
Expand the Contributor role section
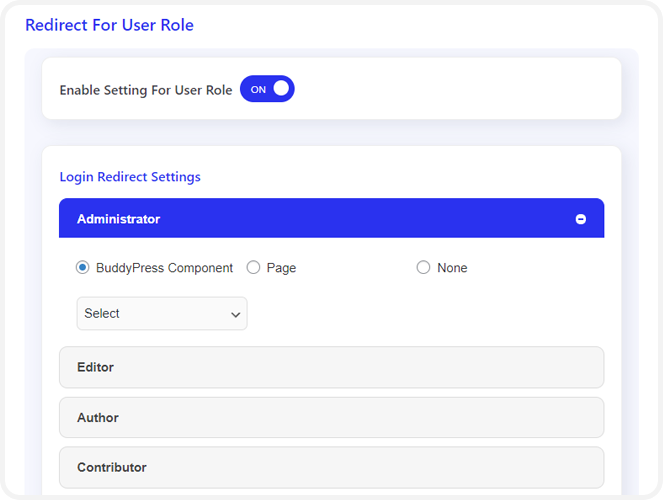[331, 467]
